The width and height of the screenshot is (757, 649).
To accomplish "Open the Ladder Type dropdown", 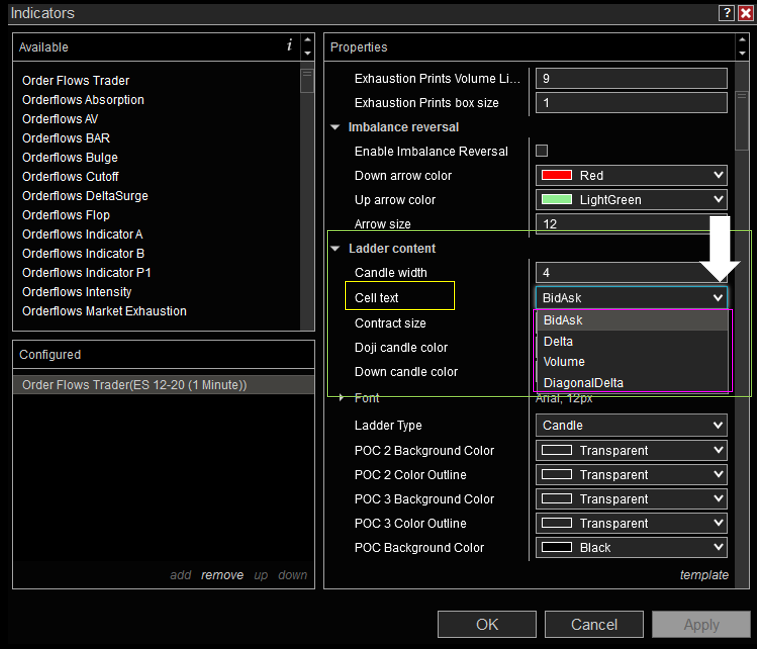I will pos(631,425).
